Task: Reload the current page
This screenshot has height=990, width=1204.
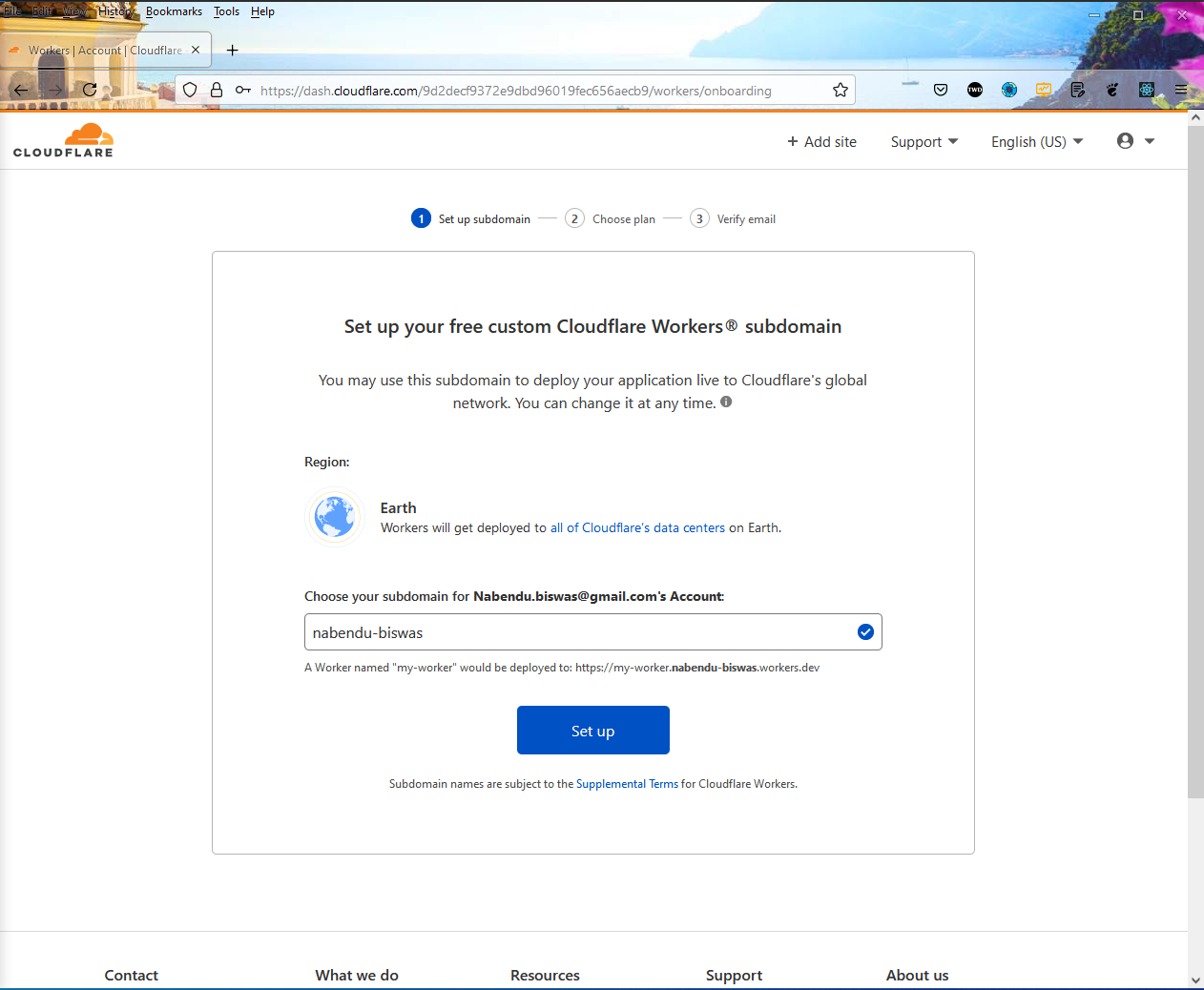Action: [90, 90]
